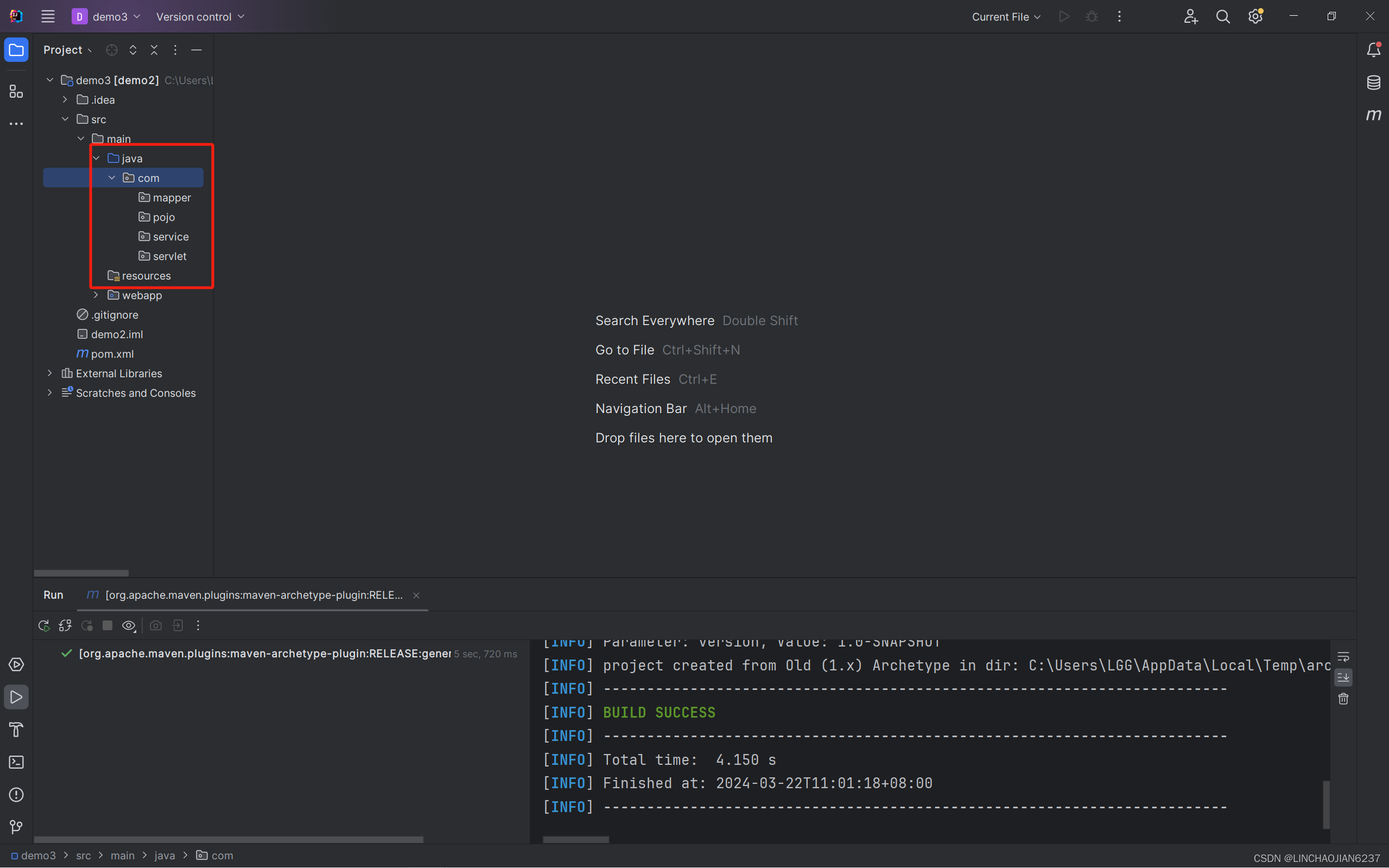Expand the External Libraries node
The image size is (1389, 868).
tap(50, 373)
